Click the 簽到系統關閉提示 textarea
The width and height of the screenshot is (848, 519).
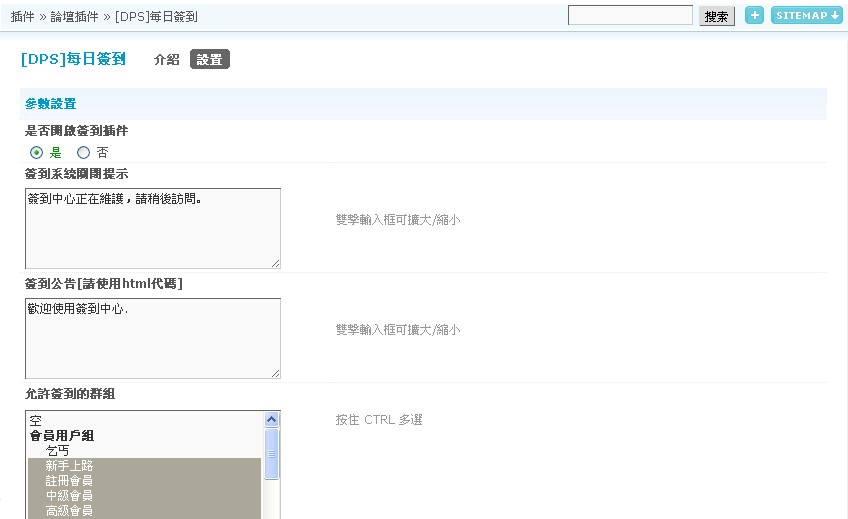[x=153, y=228]
